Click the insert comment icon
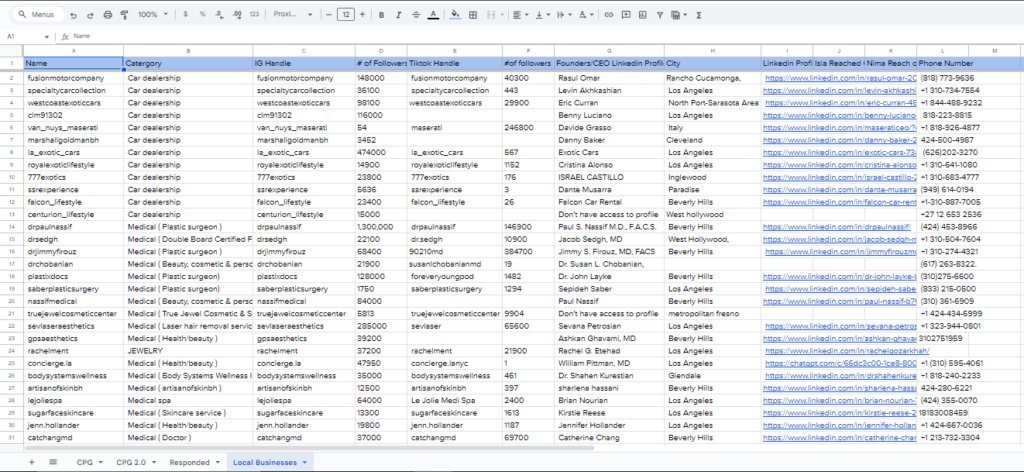The height and width of the screenshot is (472, 1024). click(626, 14)
